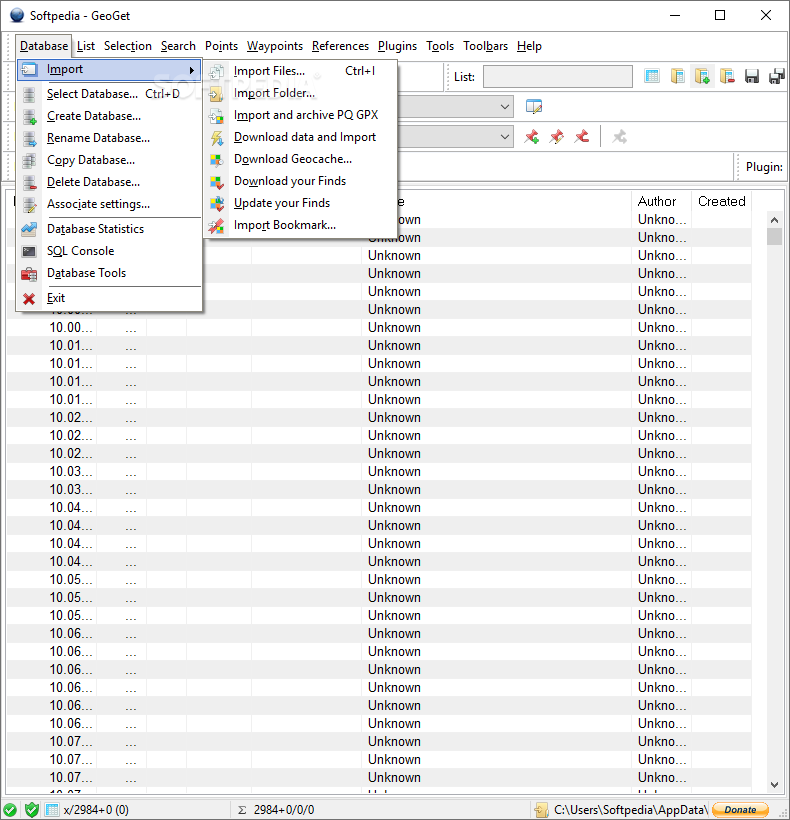Screen dimensions: 790x820
Task: Choose Delete Database... entry
Action: 109,181
